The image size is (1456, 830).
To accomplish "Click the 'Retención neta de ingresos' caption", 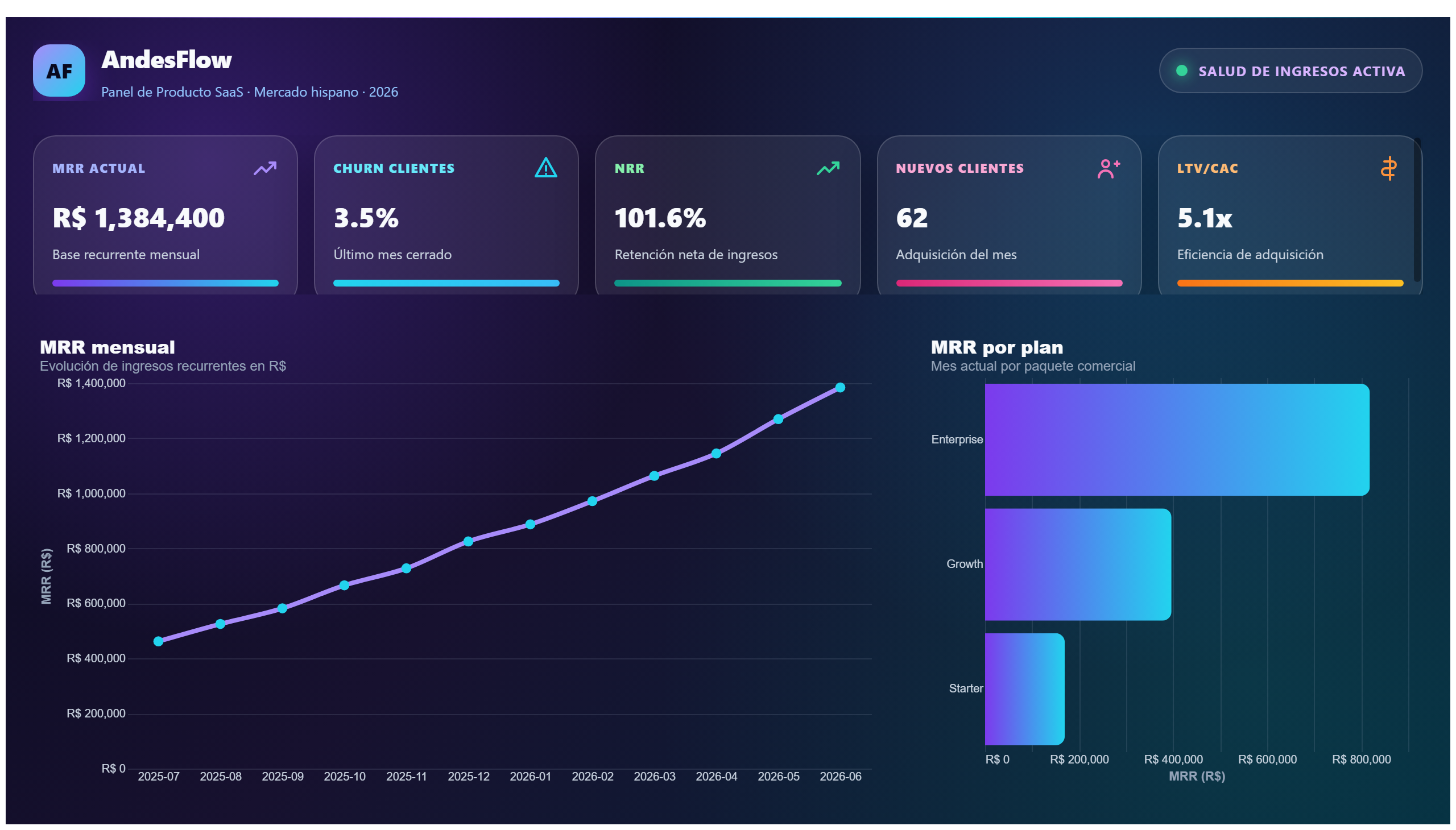I will tap(696, 254).
